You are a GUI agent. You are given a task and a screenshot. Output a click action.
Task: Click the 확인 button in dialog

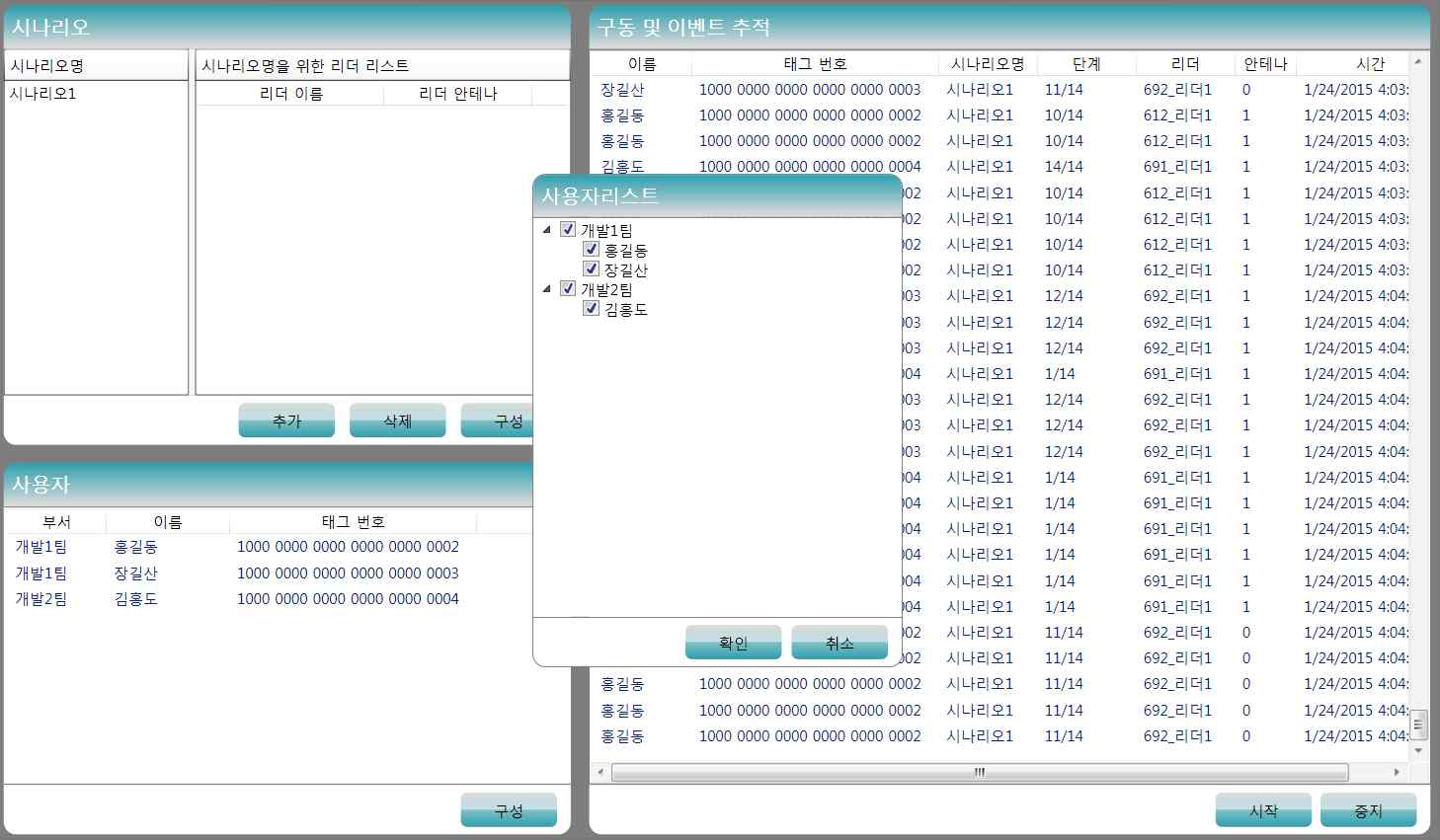733,643
